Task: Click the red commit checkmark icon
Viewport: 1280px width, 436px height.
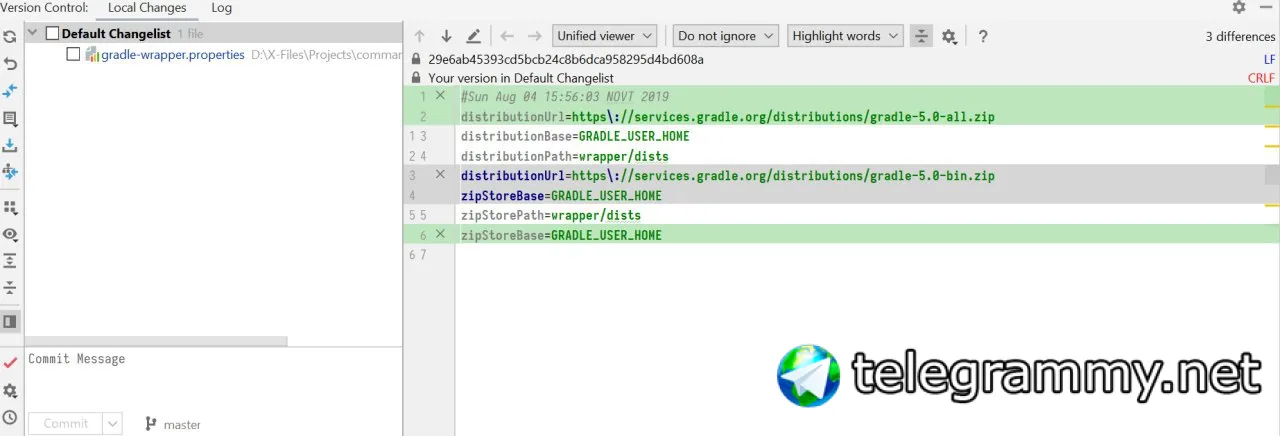Action: (x=10, y=362)
